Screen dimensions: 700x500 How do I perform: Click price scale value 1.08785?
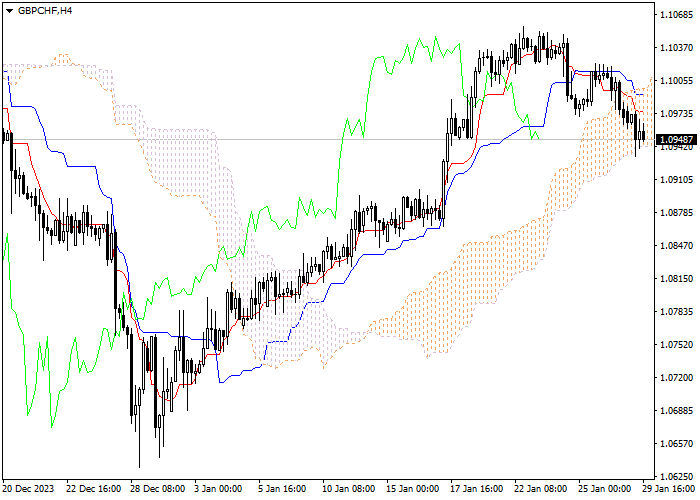coord(676,212)
